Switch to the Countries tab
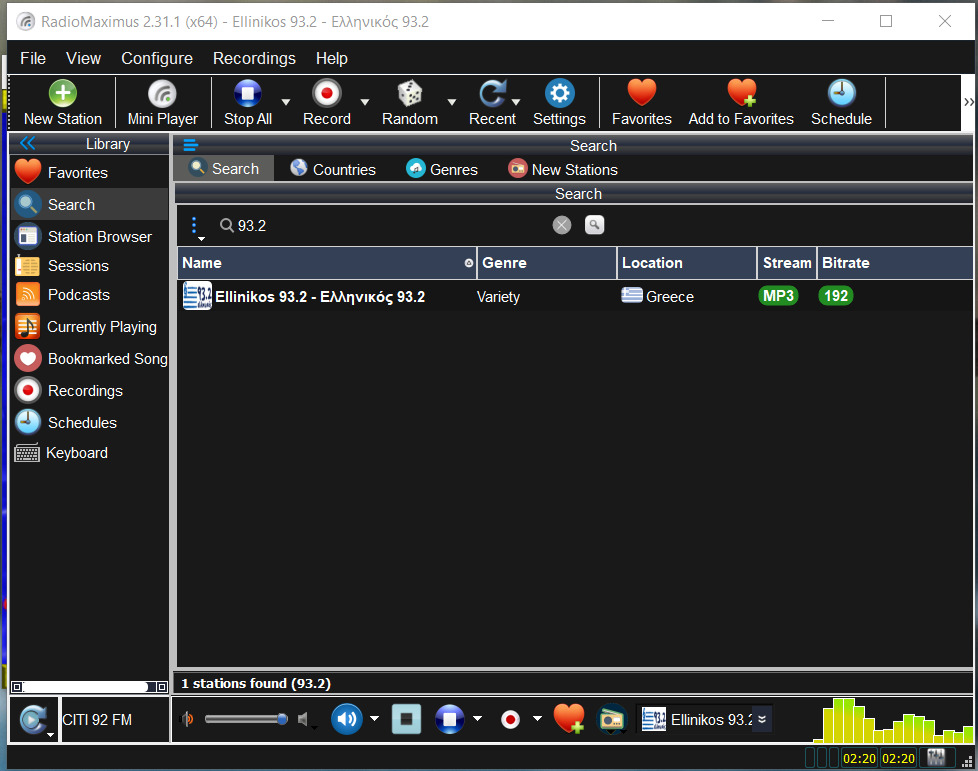Image resolution: width=978 pixels, height=771 pixels. pyautogui.click(x=333, y=169)
